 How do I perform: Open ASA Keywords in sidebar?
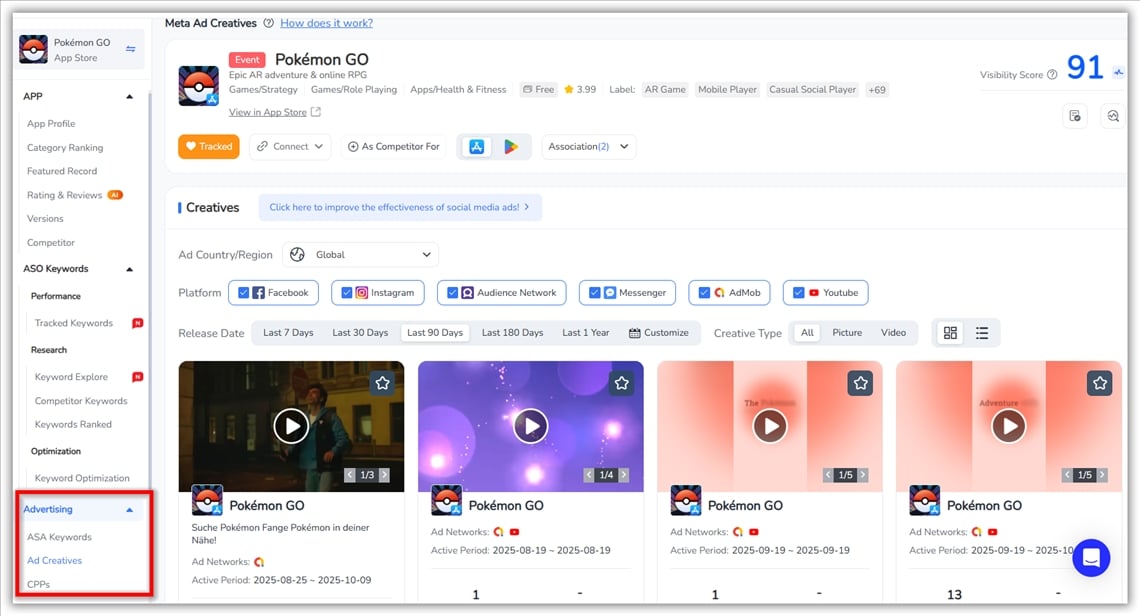click(59, 537)
